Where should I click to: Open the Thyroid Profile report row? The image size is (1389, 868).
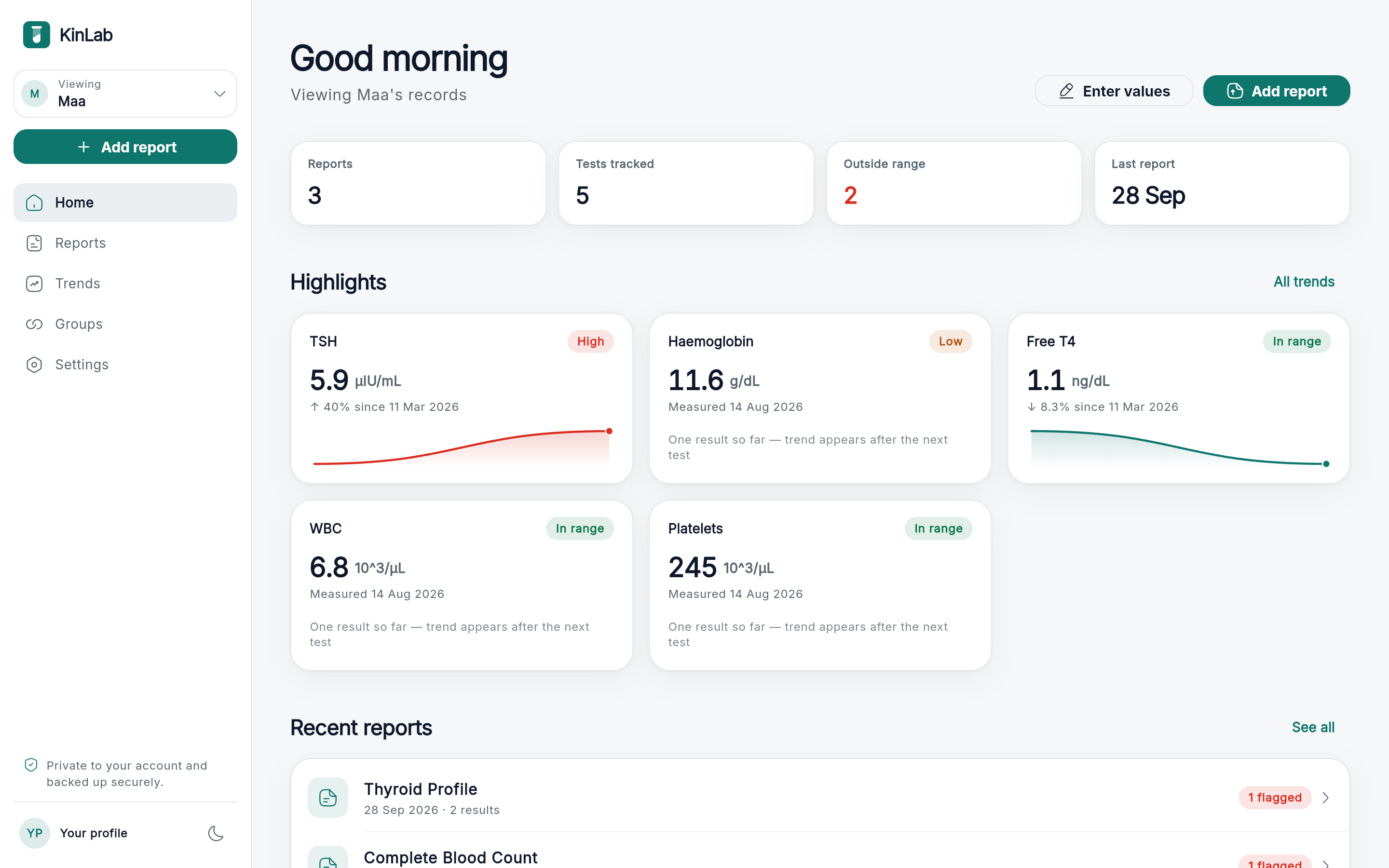tap(819, 798)
